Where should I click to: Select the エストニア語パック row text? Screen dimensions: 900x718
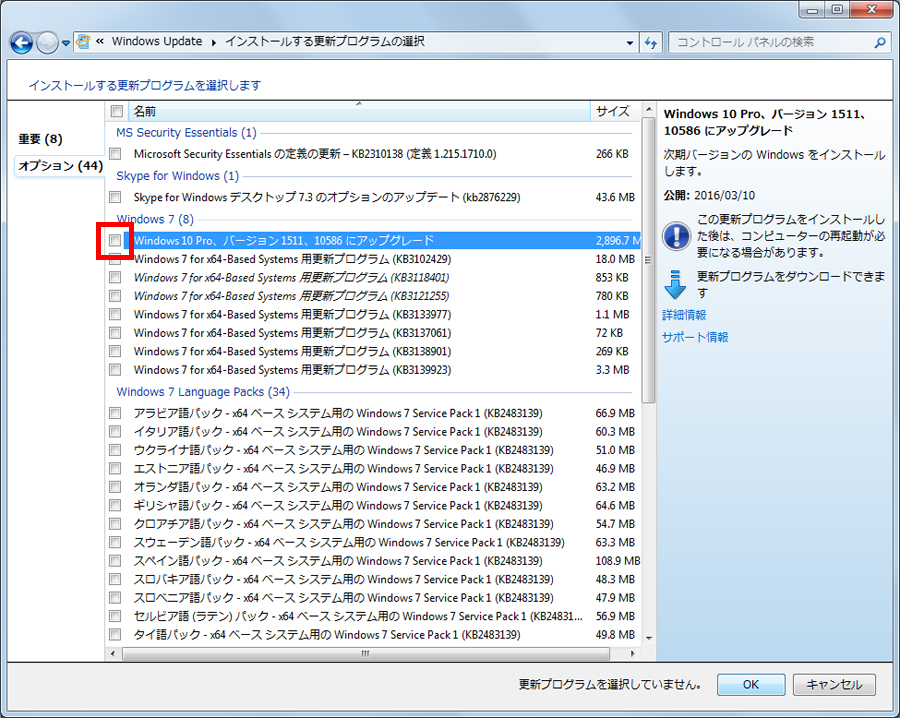[343, 469]
